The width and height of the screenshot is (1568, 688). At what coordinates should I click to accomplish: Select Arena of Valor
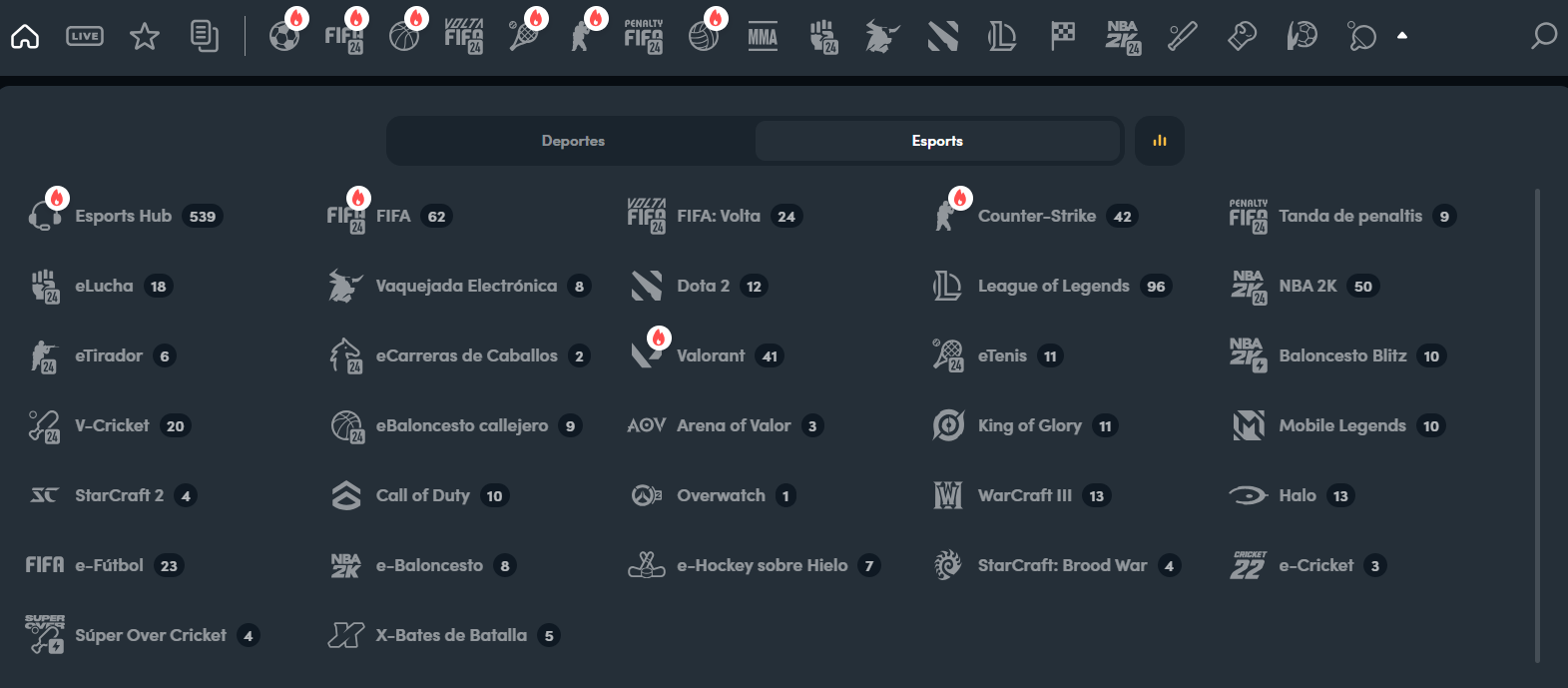726,425
